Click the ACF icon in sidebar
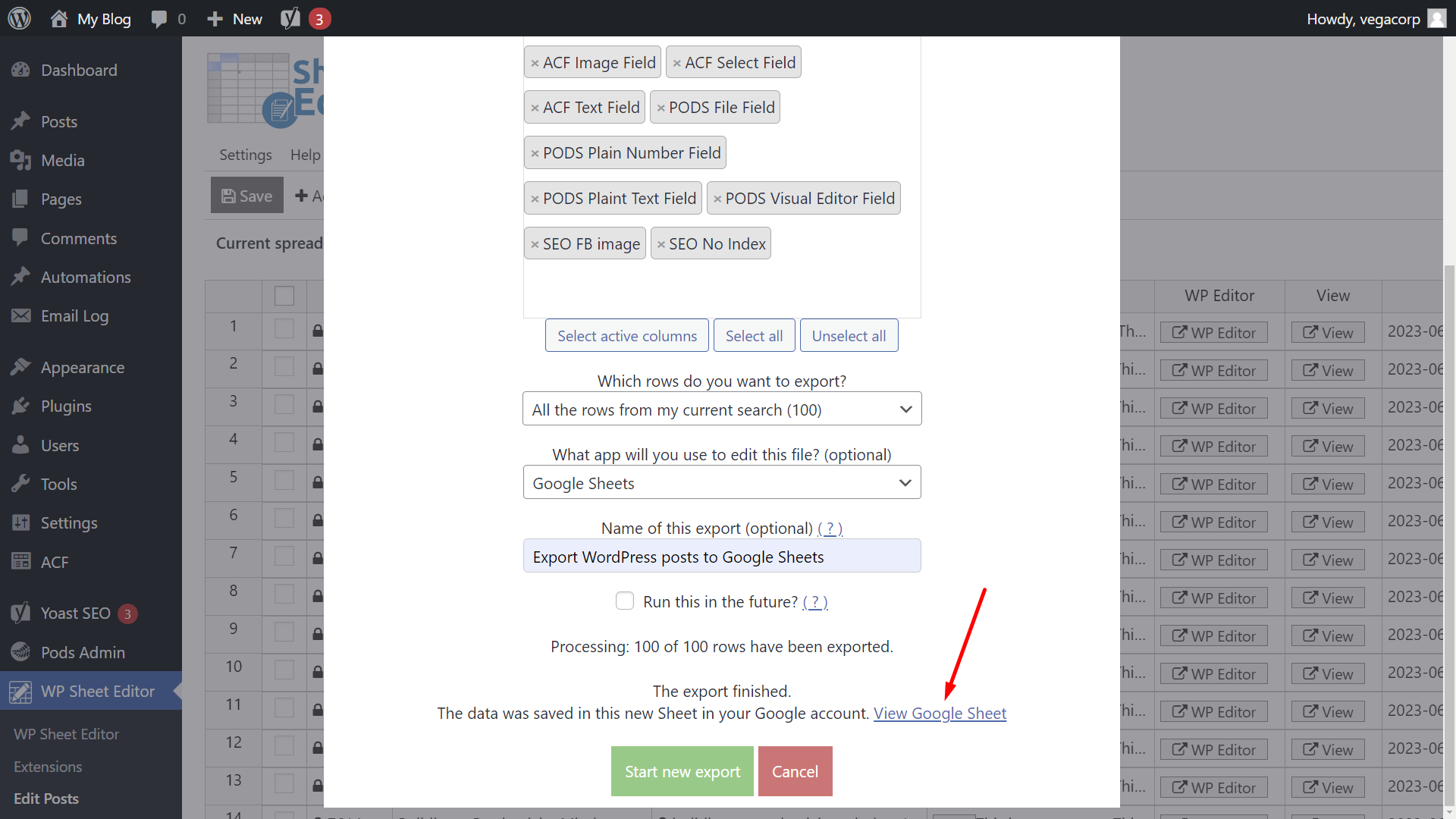Viewport: 1456px width, 819px height. pyautogui.click(x=20, y=561)
